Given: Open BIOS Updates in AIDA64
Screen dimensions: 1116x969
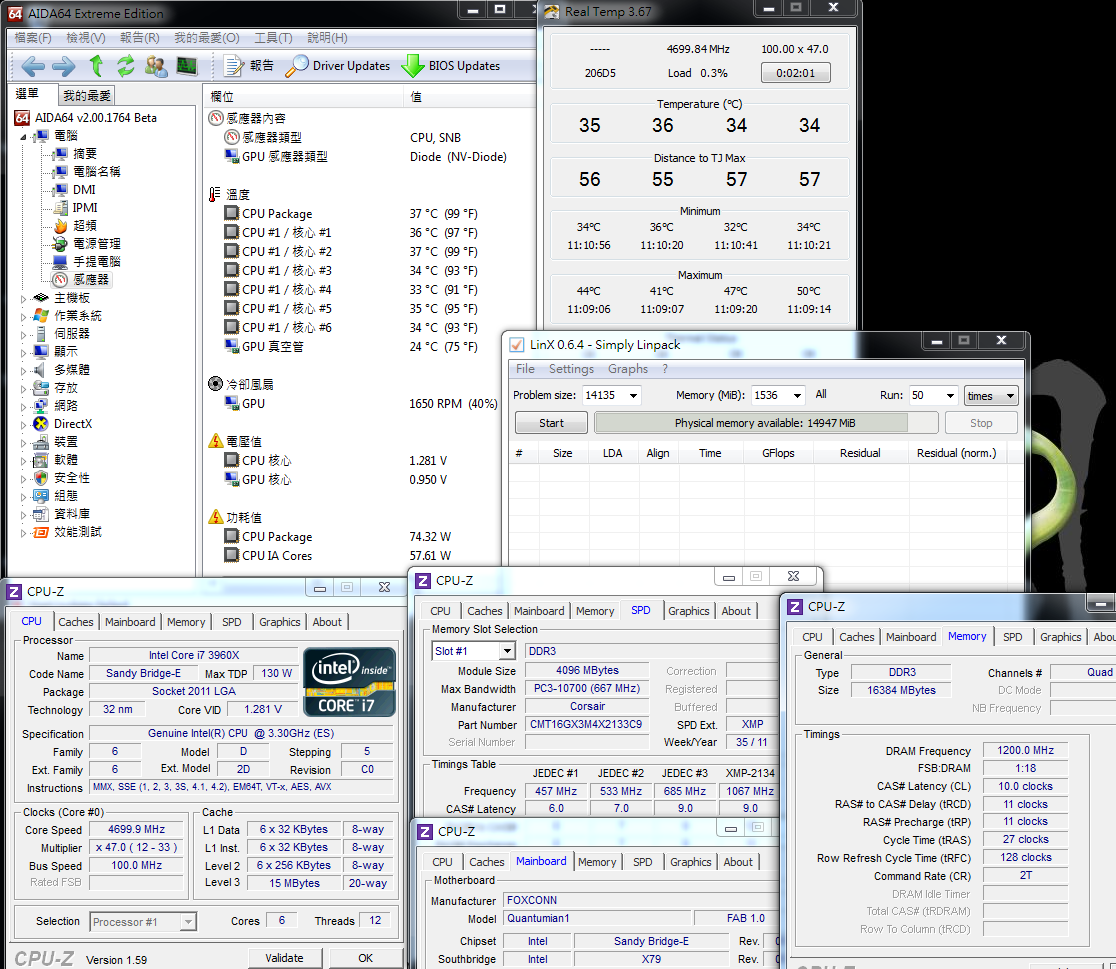Looking at the screenshot, I should click(x=451, y=66).
